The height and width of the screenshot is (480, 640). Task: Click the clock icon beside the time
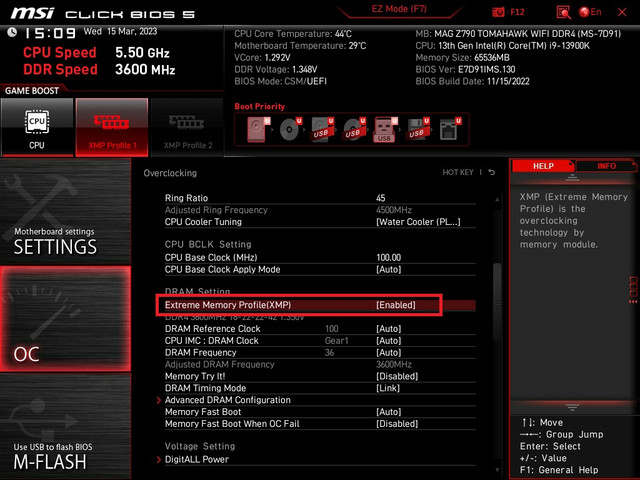click(x=12, y=32)
